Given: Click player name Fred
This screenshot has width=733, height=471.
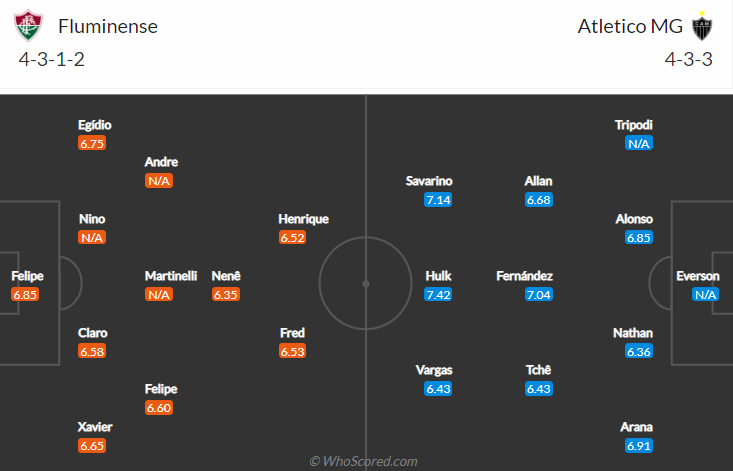Looking at the screenshot, I should coord(292,333).
